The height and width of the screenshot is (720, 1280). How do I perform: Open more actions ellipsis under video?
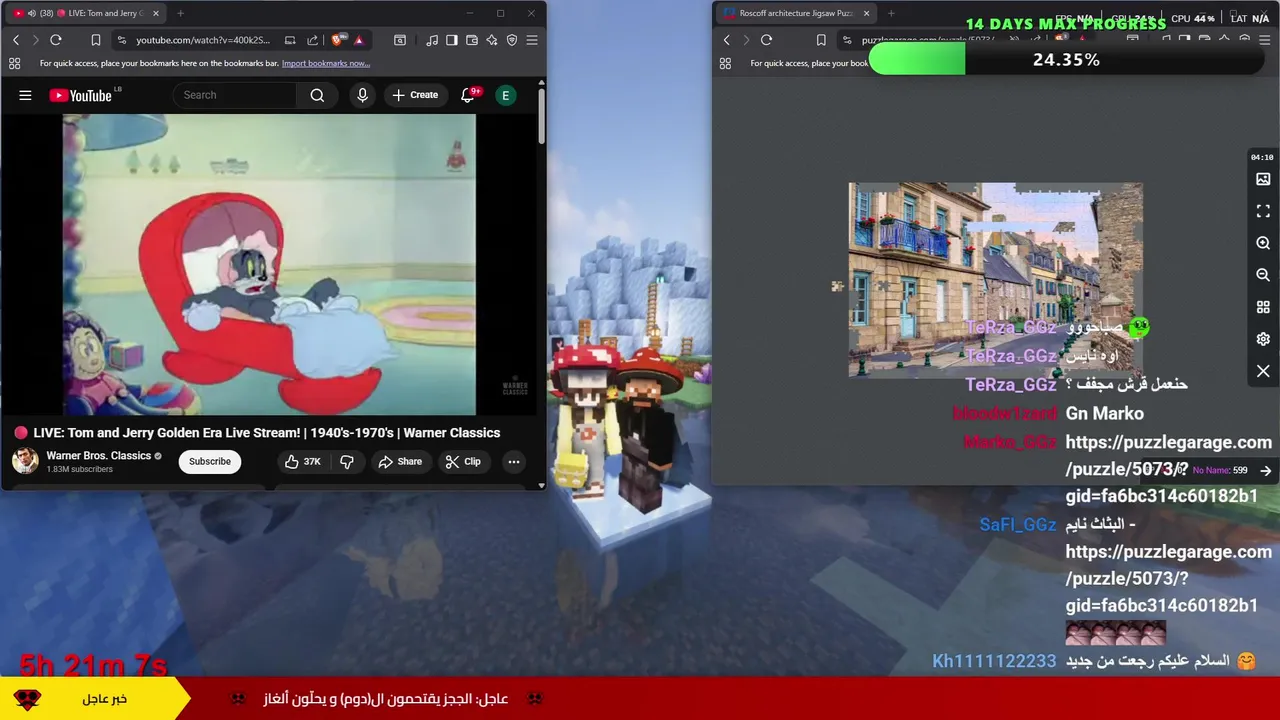coord(513,461)
